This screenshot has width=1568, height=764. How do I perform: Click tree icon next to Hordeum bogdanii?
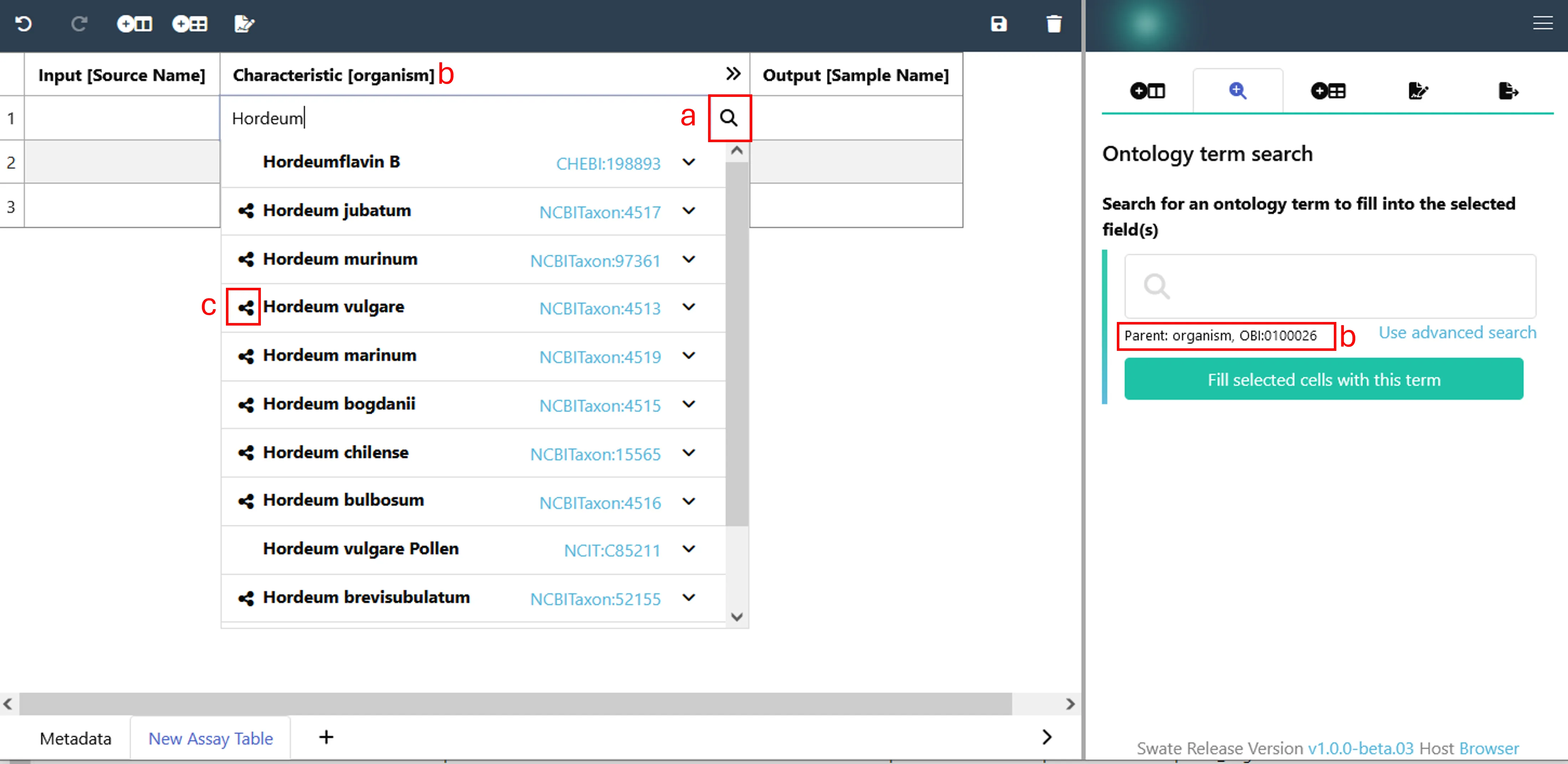[246, 405]
